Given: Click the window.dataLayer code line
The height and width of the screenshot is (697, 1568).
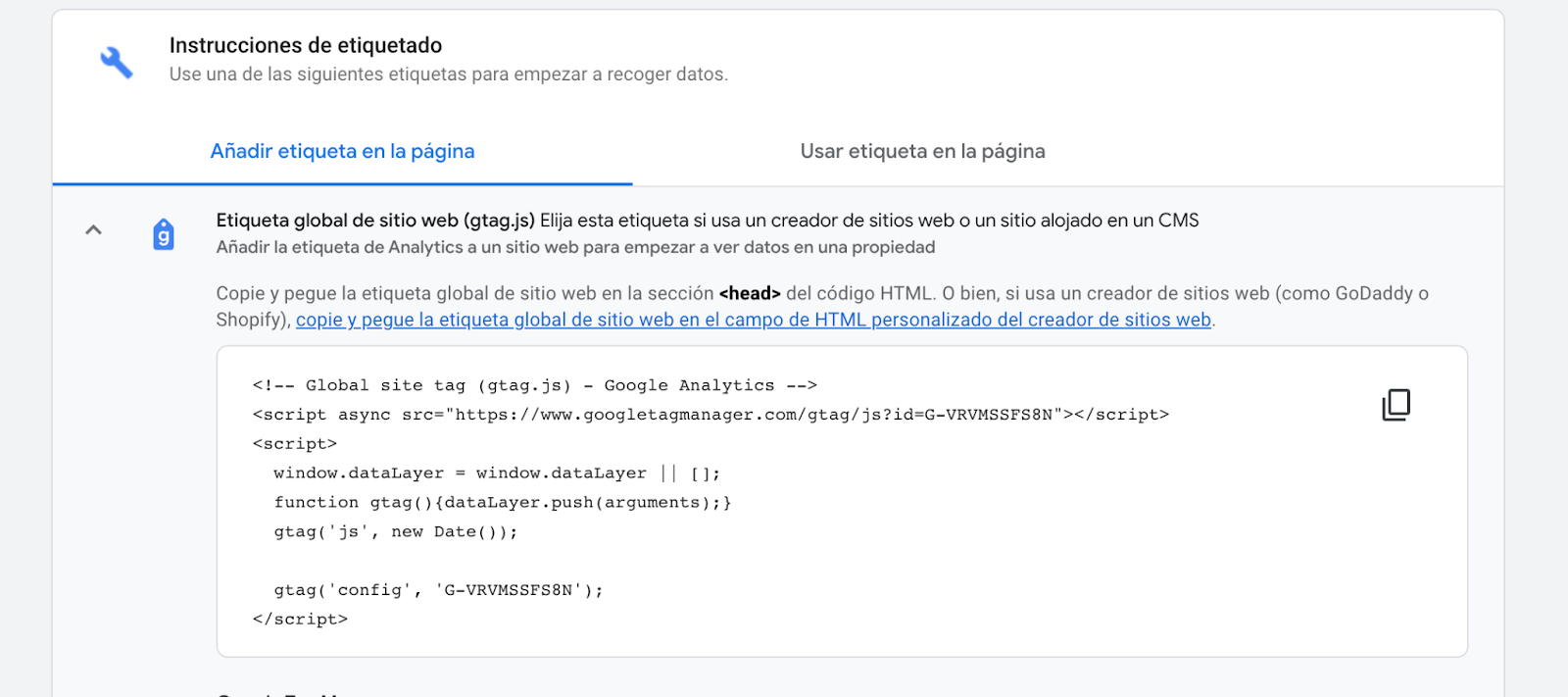Looking at the screenshot, I should (497, 473).
